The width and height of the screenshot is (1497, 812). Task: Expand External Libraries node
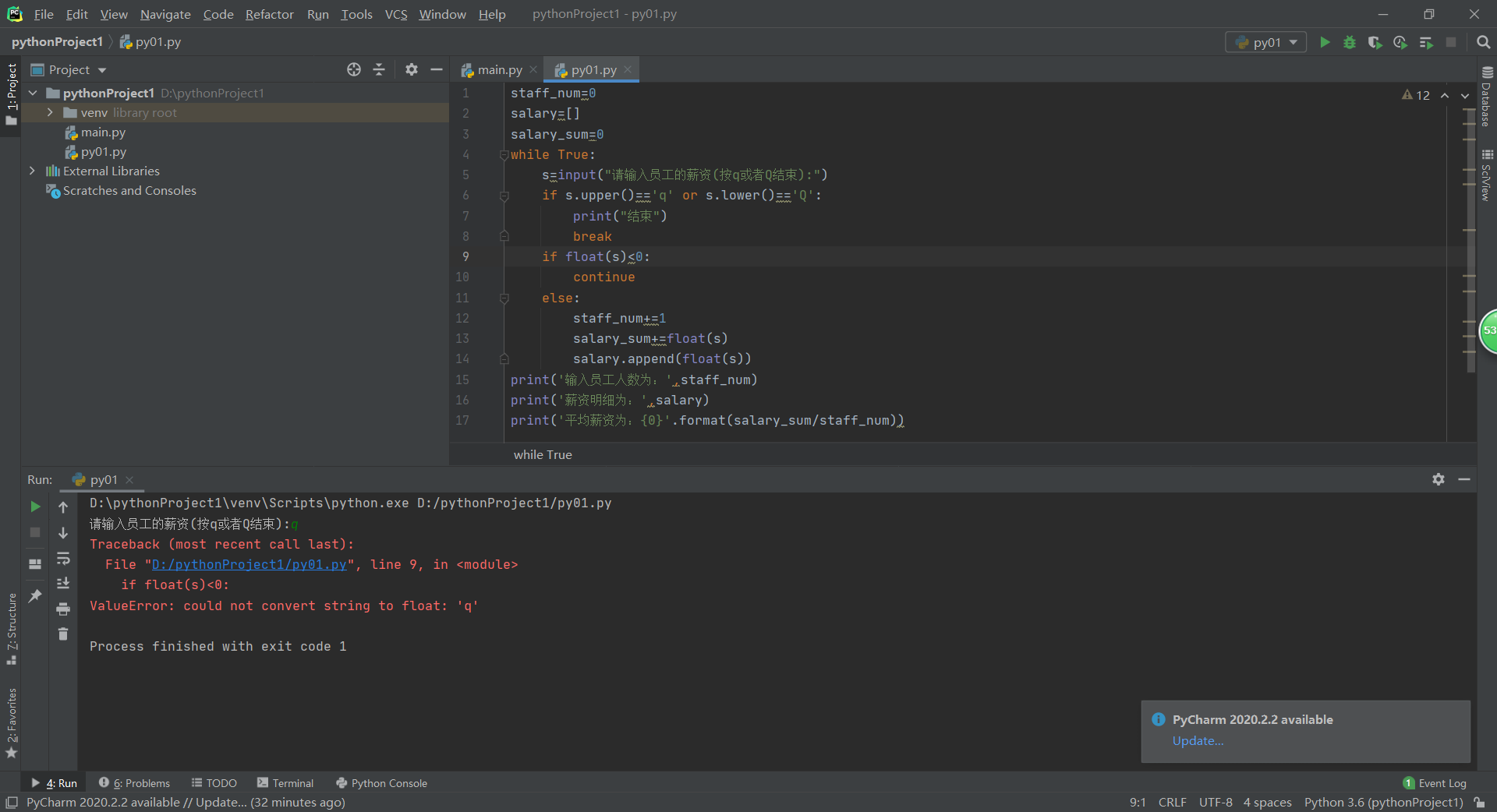pyautogui.click(x=32, y=171)
